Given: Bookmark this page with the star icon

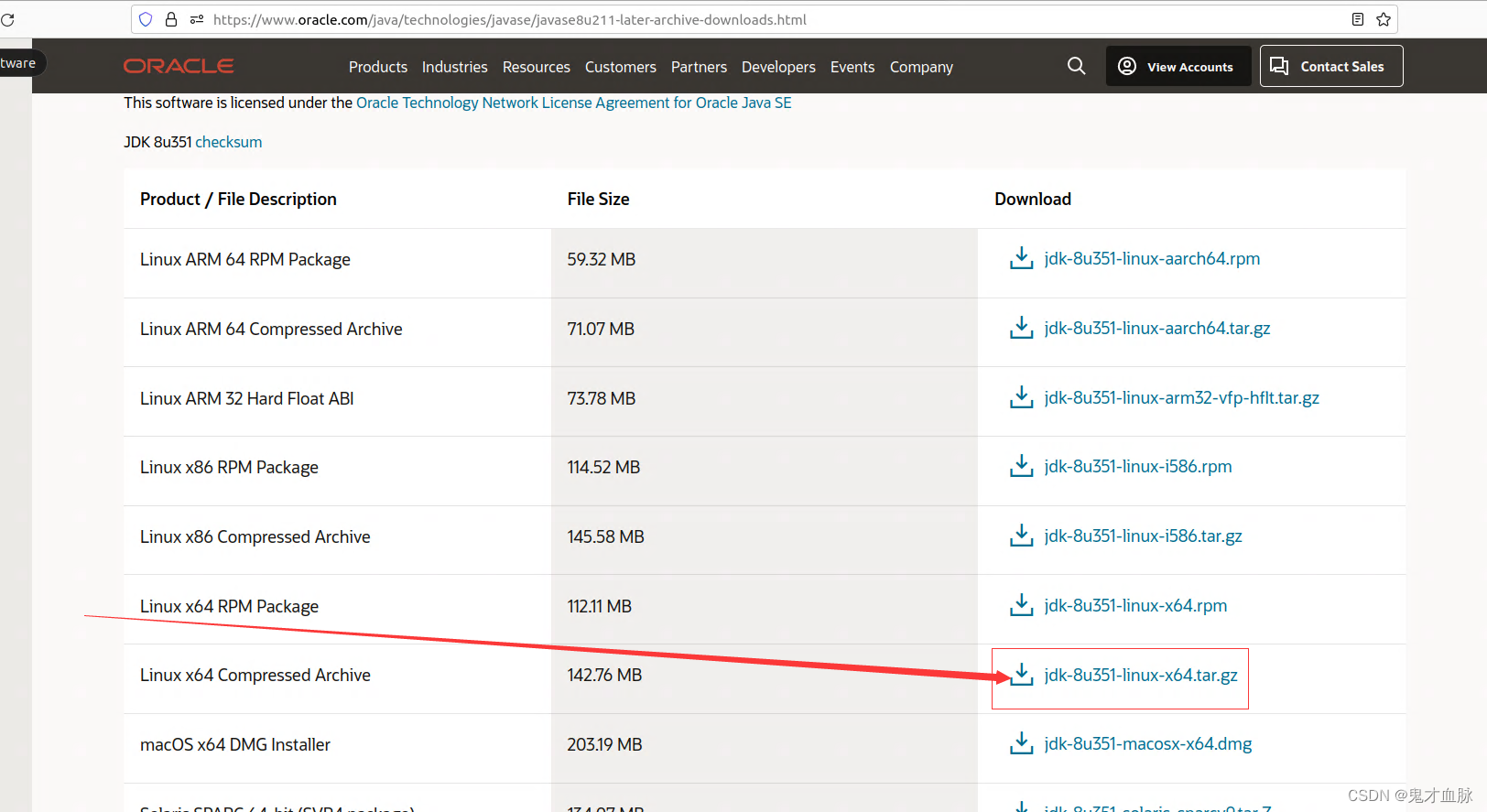Looking at the screenshot, I should 1384,19.
